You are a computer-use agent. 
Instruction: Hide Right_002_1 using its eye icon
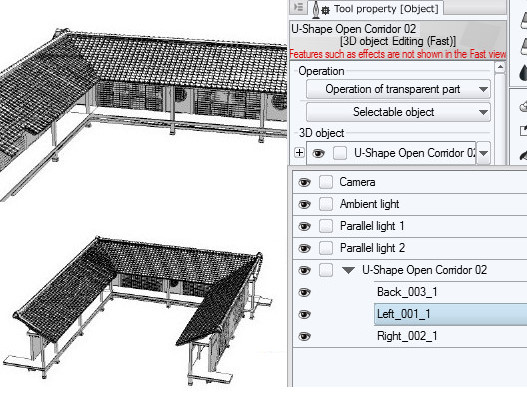point(304,336)
